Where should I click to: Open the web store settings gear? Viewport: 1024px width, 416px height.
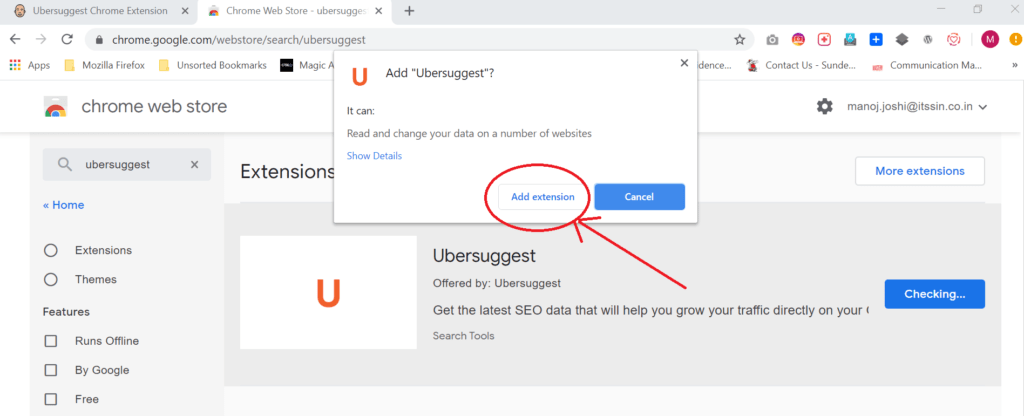pos(825,106)
